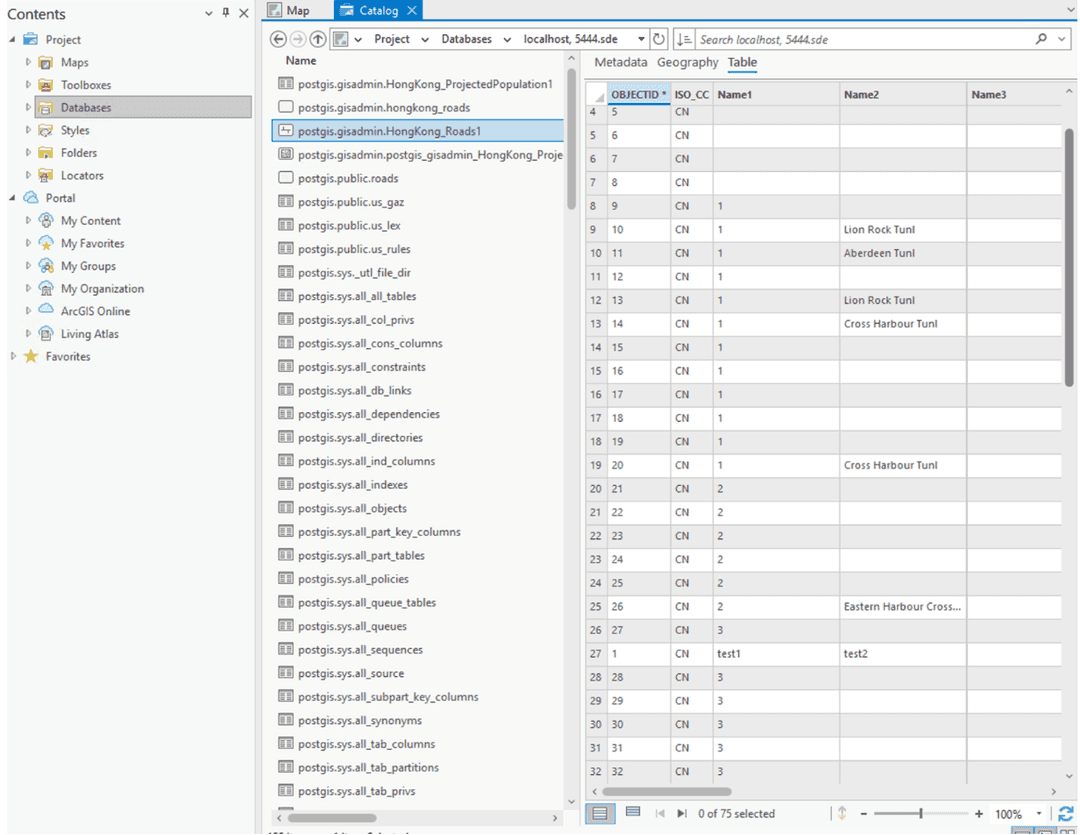Click the Back navigation arrow in Catalog
Image resolution: width=1080 pixels, height=835 pixels.
(x=278, y=39)
